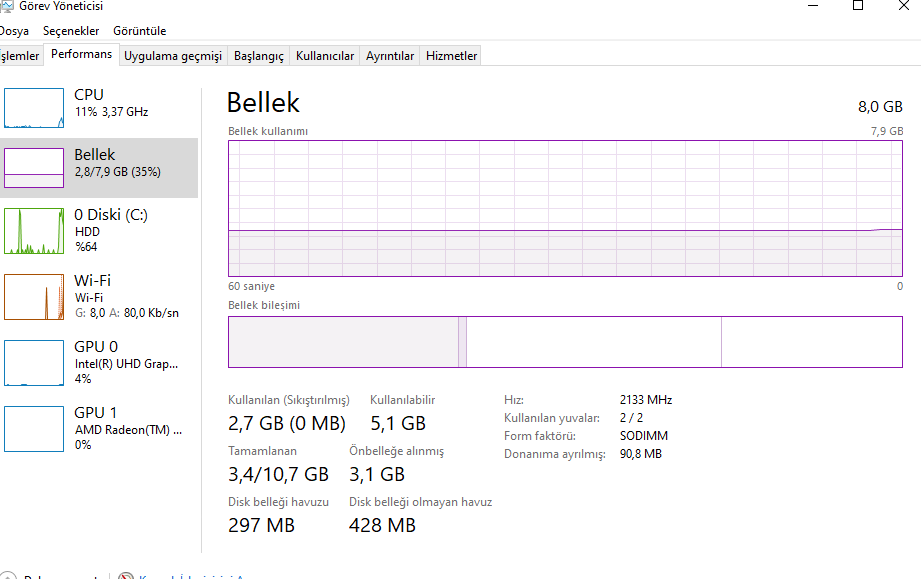Select the GPU 1 AMD Radeon graph thumbnail
This screenshot has height=579, width=921.
[x=34, y=429]
